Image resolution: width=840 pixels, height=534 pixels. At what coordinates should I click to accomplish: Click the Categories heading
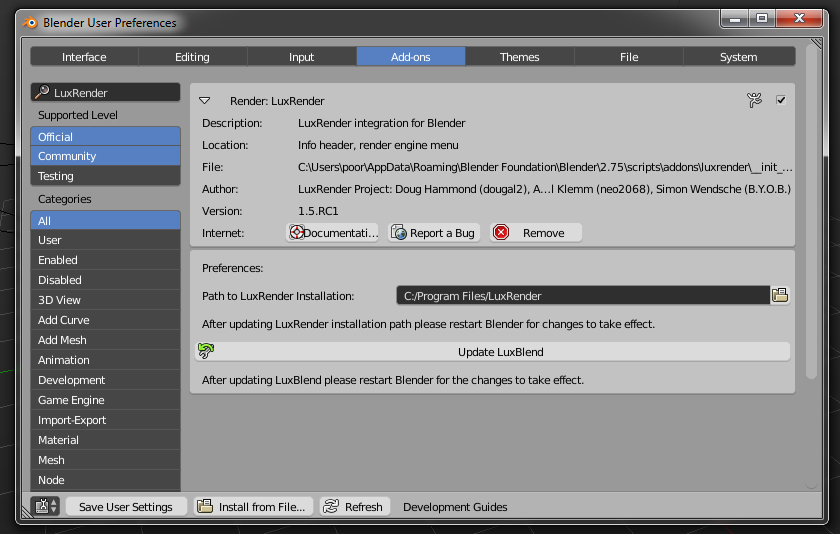[x=64, y=199]
